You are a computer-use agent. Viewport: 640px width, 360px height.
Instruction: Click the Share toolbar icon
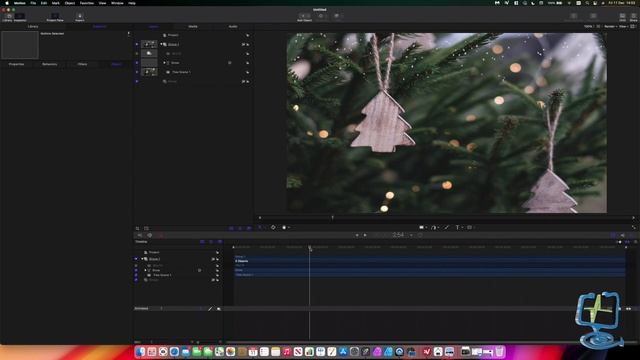coord(633,17)
